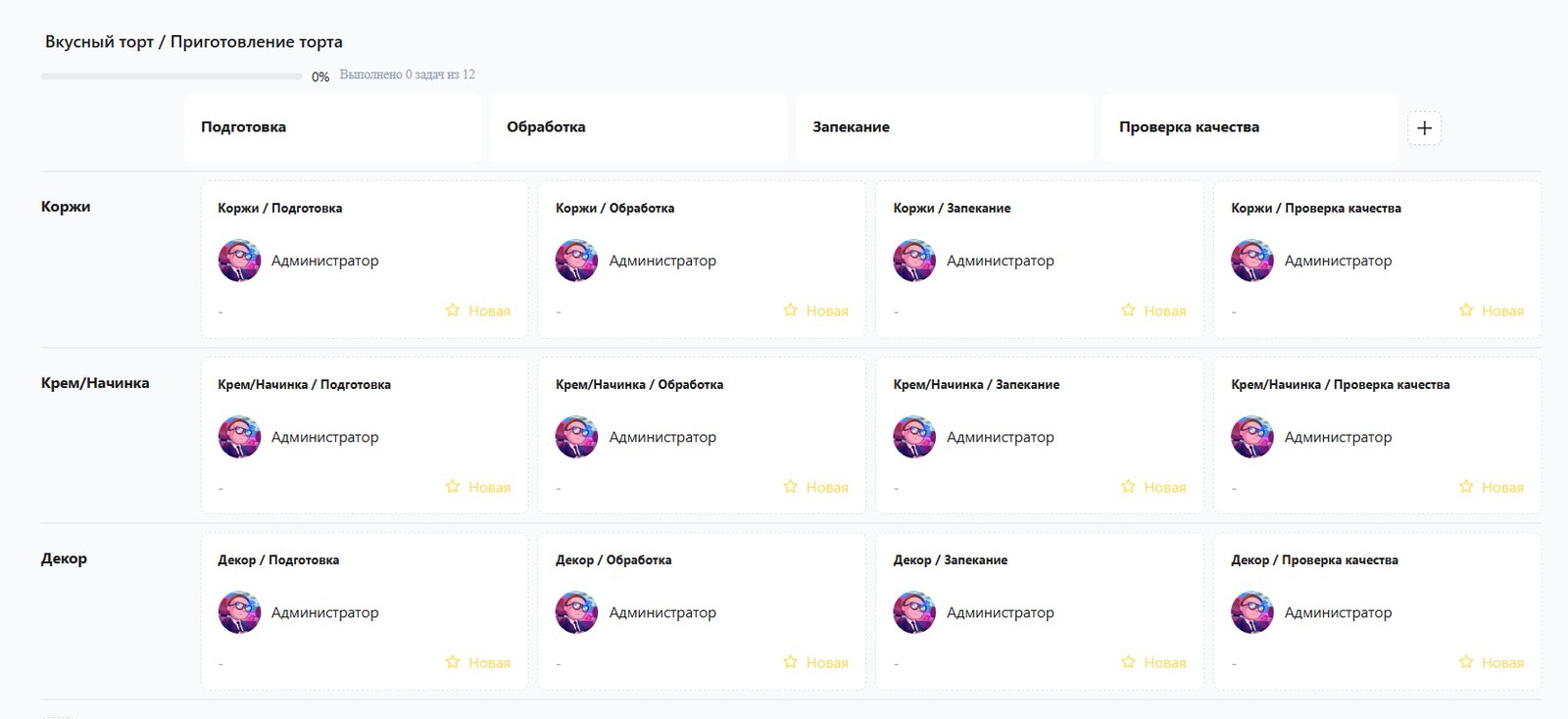Click star icon on Крем/Начинка / Проверка качества card
The width and height of the screenshot is (1568, 719).
[x=1466, y=487]
